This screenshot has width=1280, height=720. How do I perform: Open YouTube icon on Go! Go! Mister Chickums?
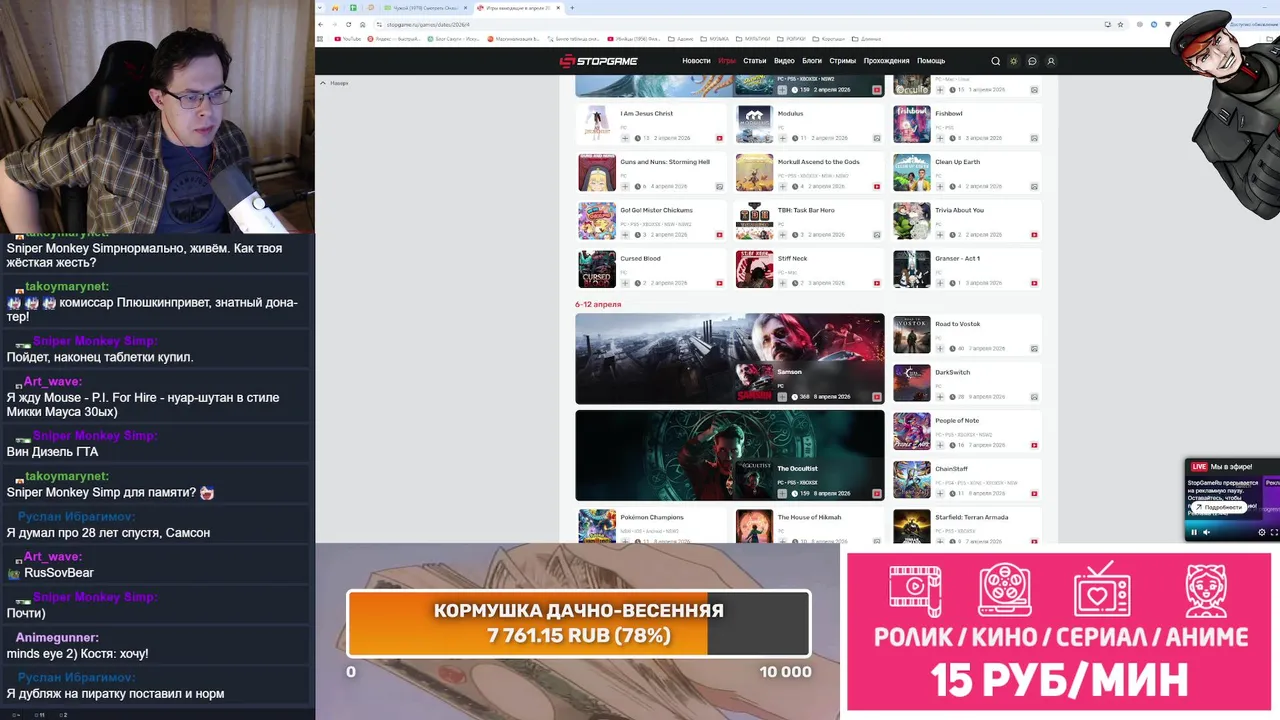tap(719, 235)
